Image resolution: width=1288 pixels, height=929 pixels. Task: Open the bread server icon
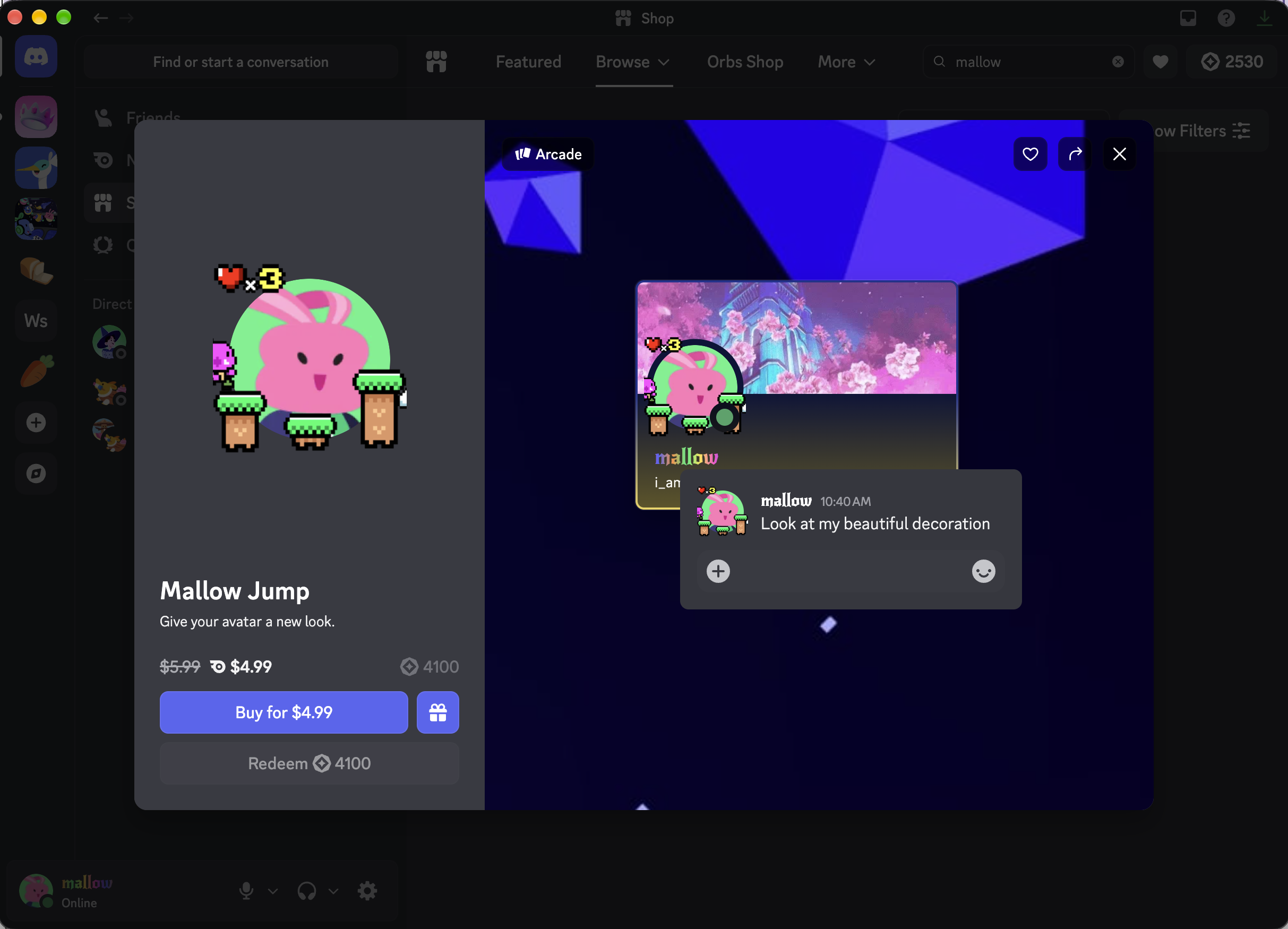coord(36,270)
